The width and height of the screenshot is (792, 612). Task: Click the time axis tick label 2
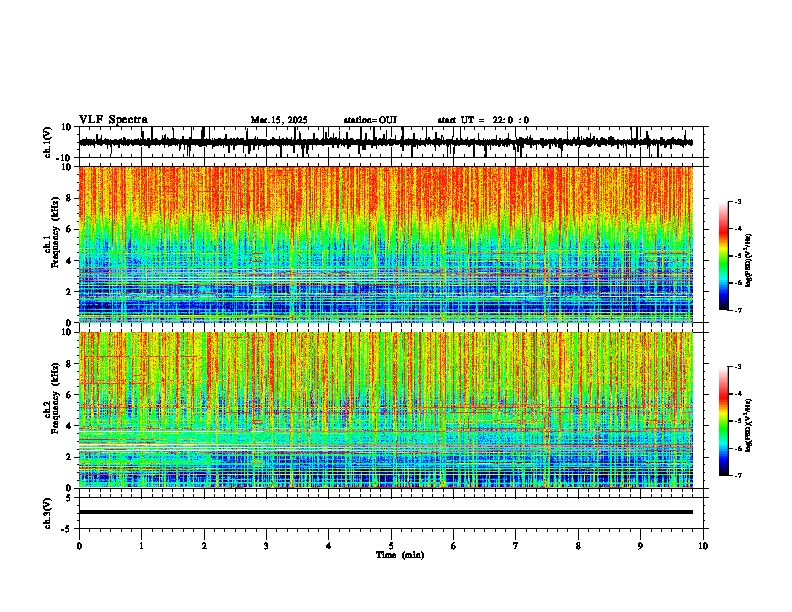[x=204, y=546]
